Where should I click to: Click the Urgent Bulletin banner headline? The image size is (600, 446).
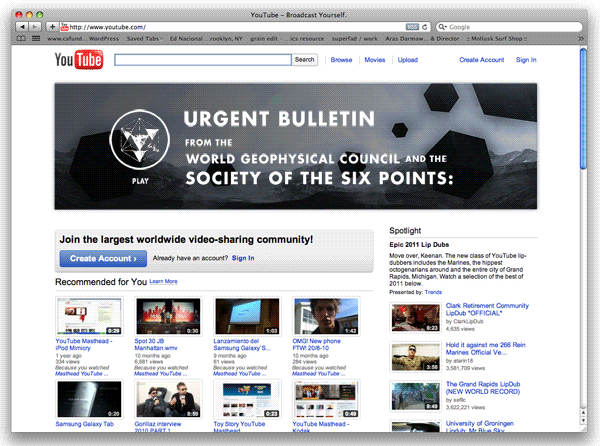279,119
